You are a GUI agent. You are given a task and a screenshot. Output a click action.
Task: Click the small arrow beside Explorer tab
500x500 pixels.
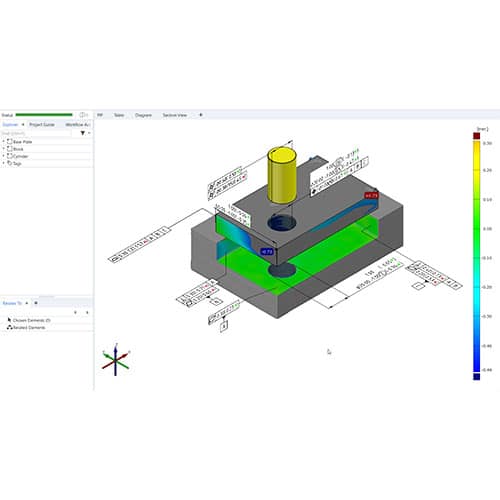pyautogui.click(x=23, y=124)
